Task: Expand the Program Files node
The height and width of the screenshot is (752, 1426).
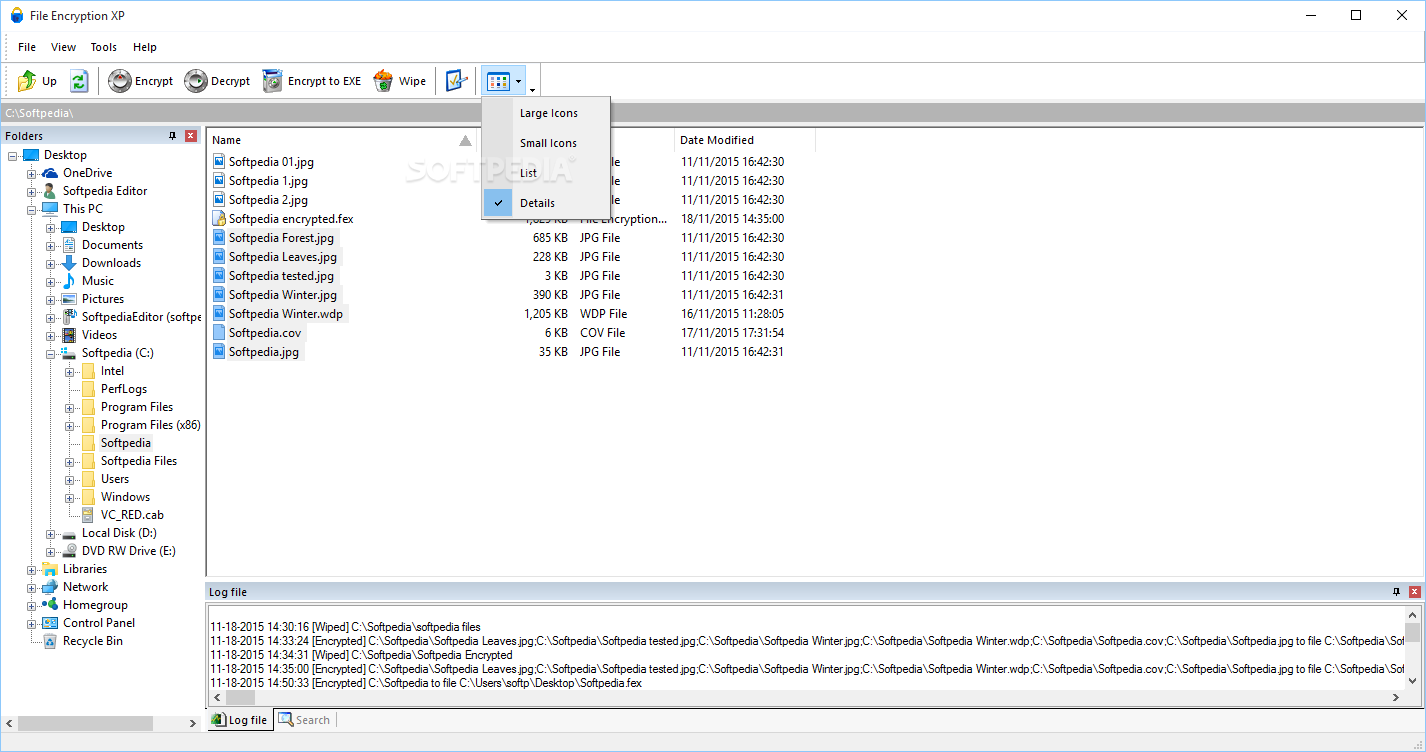Action: [70, 408]
